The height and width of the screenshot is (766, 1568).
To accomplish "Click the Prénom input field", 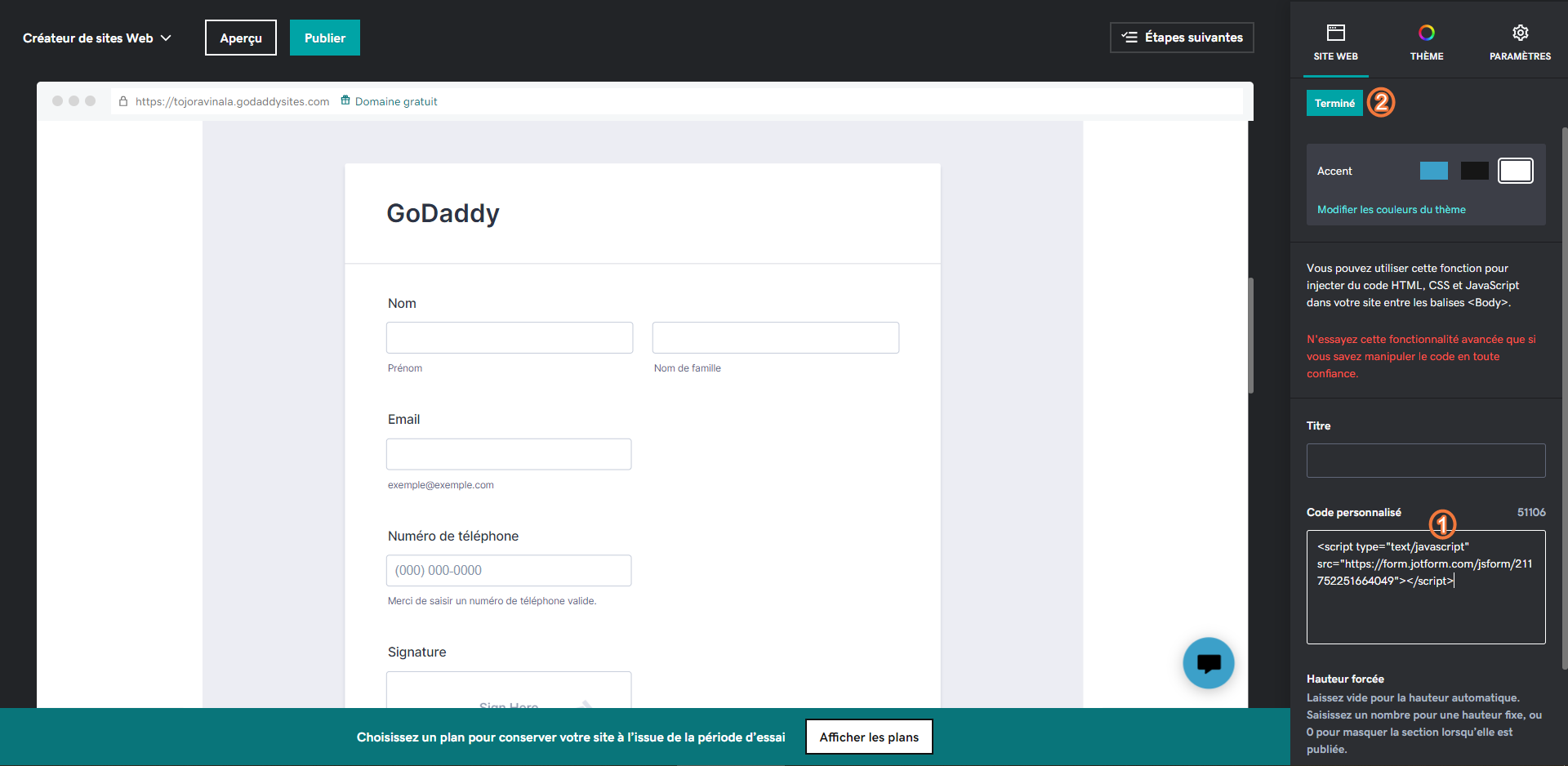I will 510,338.
